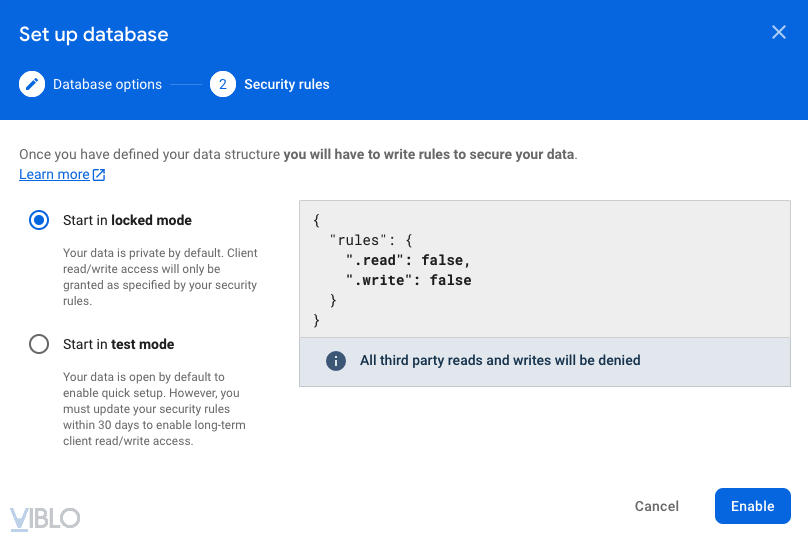Screen dimensions: 808x542
Task: Select the locked mode radio button
Action: 39,220
